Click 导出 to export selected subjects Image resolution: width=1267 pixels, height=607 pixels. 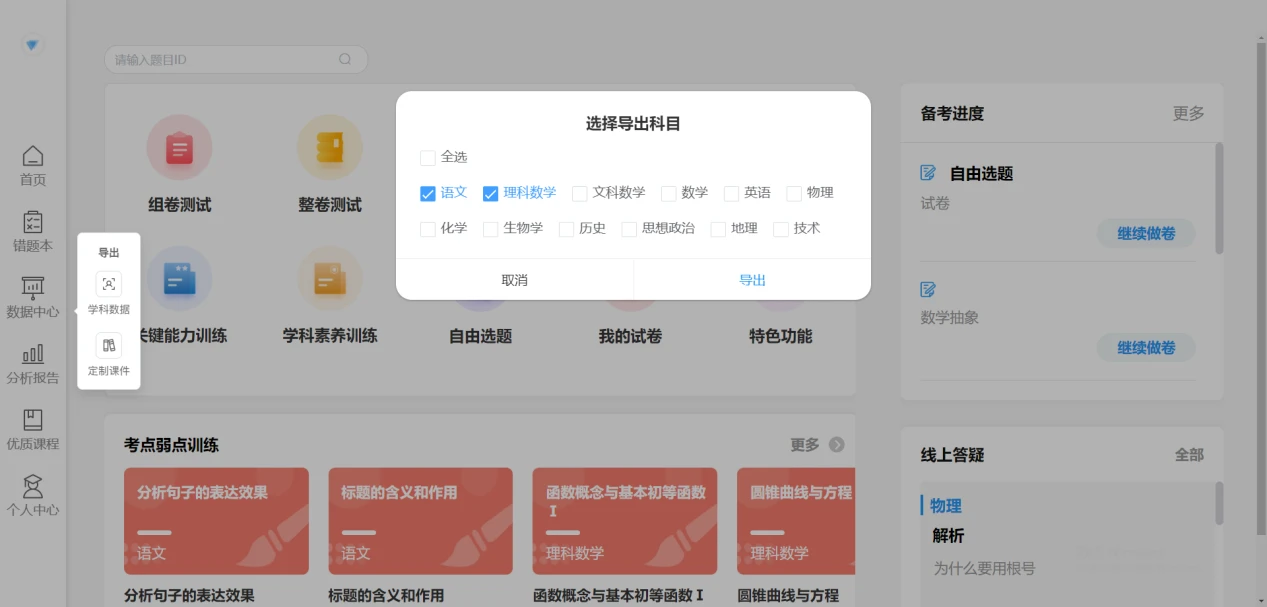(752, 280)
